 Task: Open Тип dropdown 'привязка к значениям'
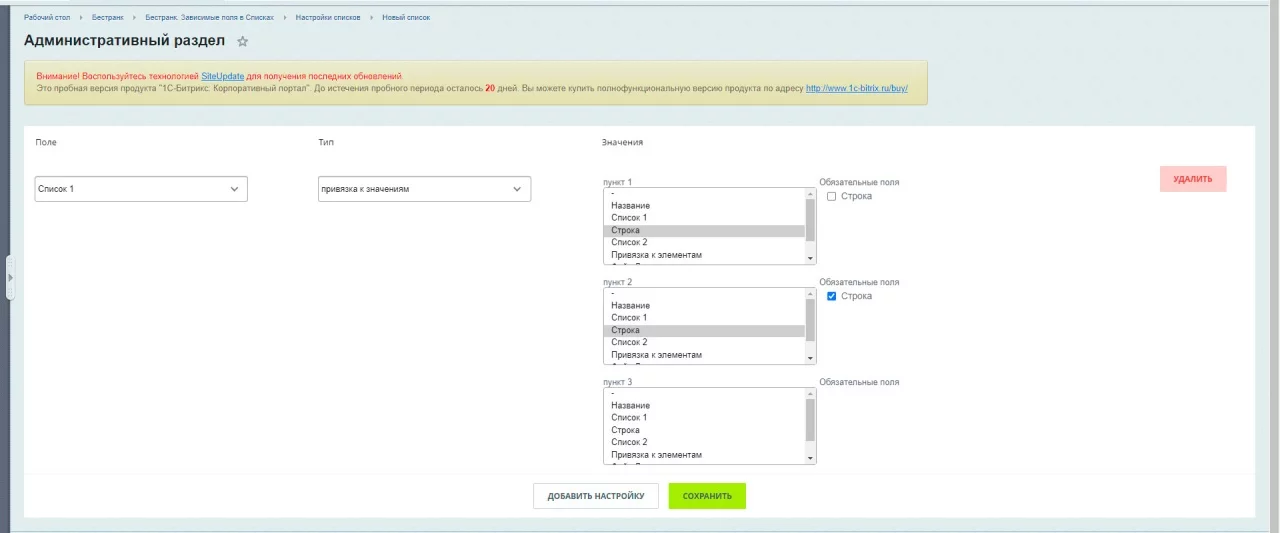pos(424,189)
